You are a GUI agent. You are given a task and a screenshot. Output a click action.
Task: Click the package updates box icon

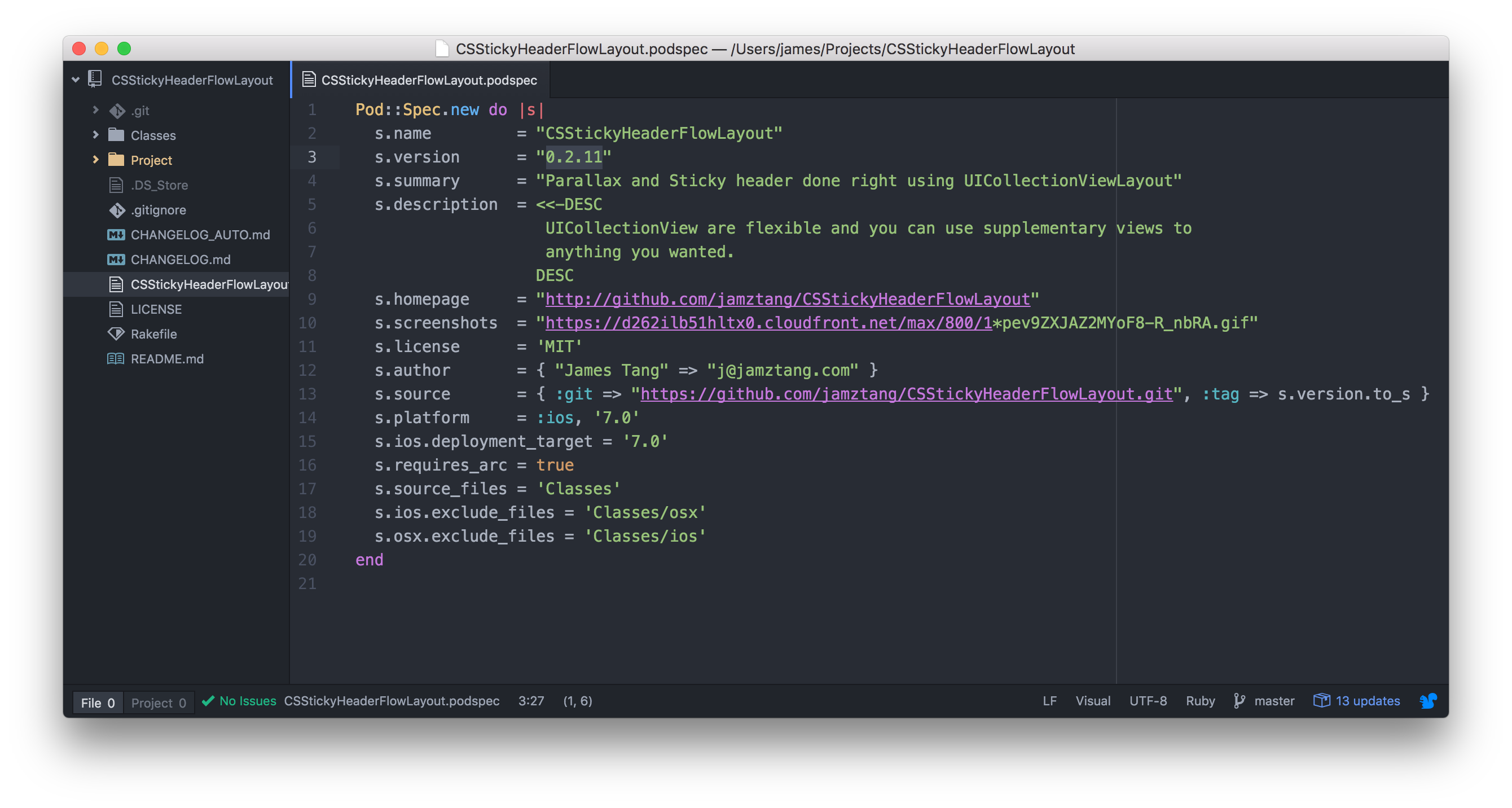tap(1321, 701)
